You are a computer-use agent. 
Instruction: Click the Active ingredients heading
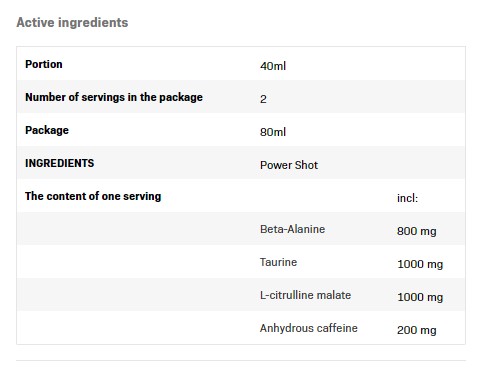point(72,23)
